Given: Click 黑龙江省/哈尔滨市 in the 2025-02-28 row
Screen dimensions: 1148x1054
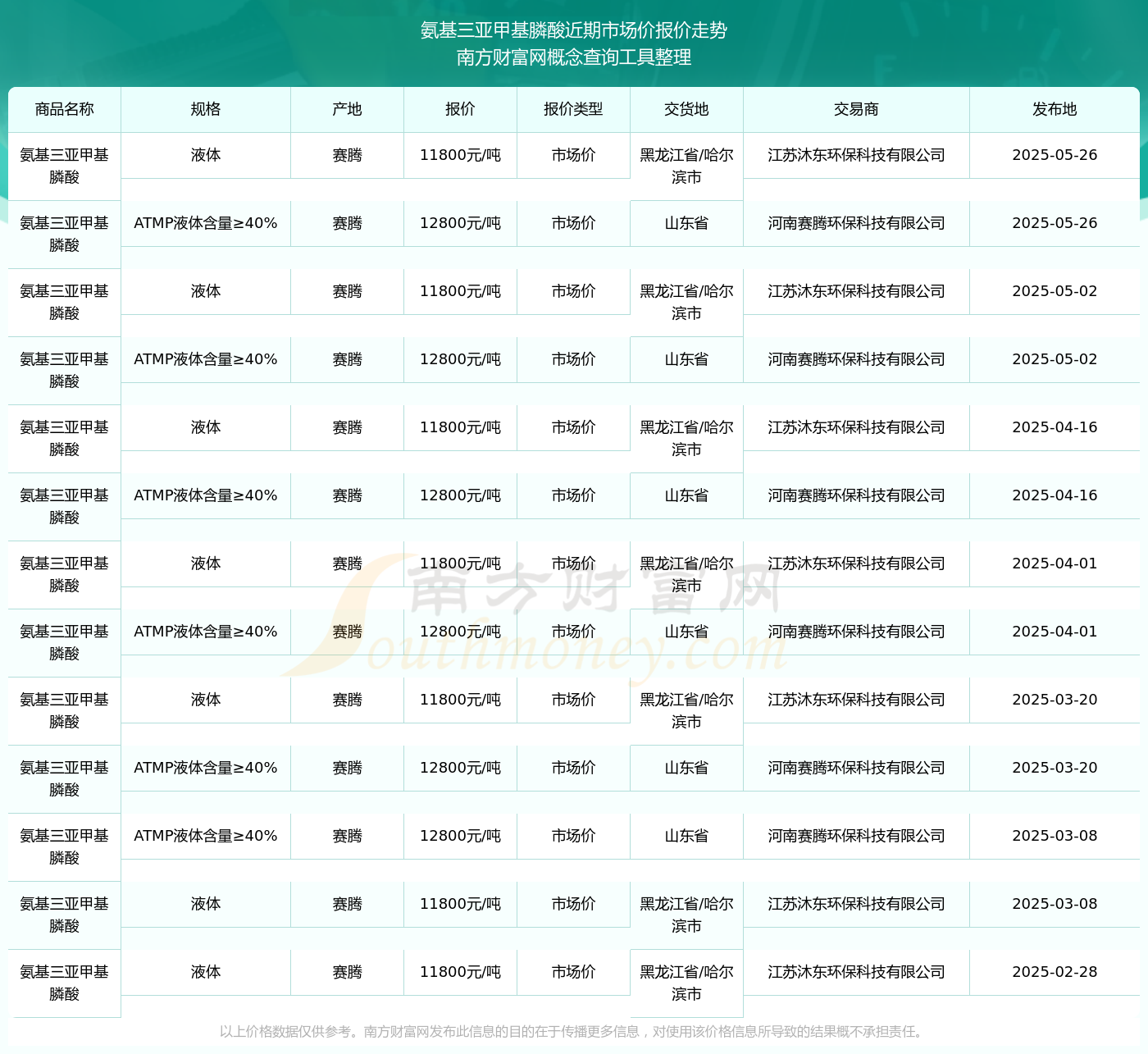Looking at the screenshot, I should (x=686, y=983).
